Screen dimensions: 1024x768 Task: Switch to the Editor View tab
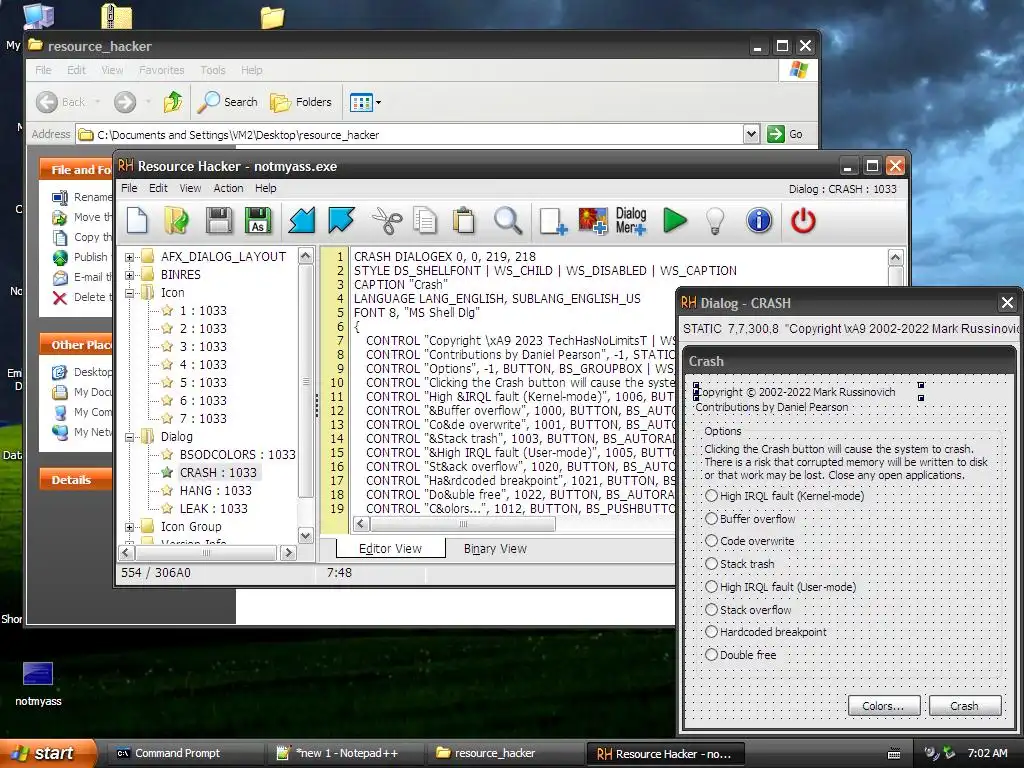click(391, 549)
